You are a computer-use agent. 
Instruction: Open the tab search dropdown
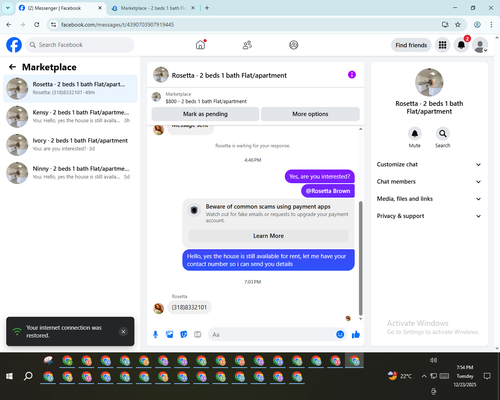[x=8, y=8]
